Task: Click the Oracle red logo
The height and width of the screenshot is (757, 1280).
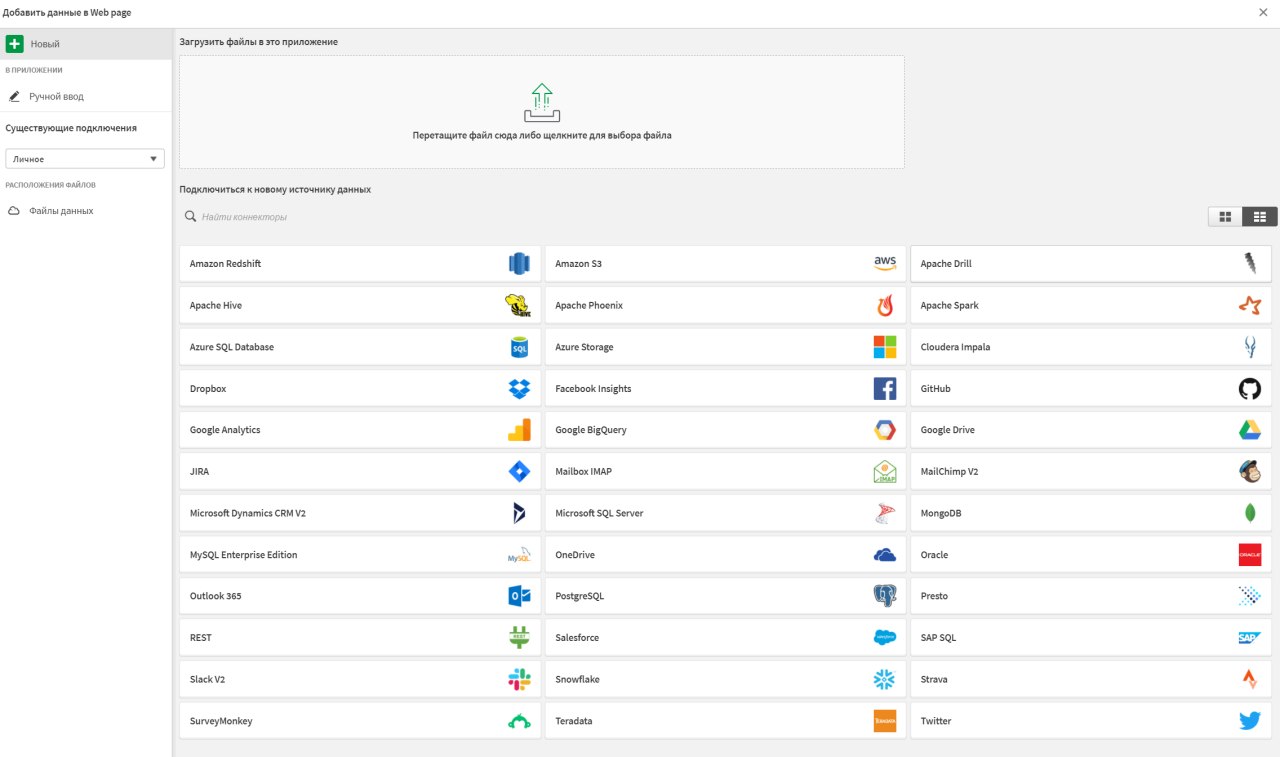Action: [1249, 555]
